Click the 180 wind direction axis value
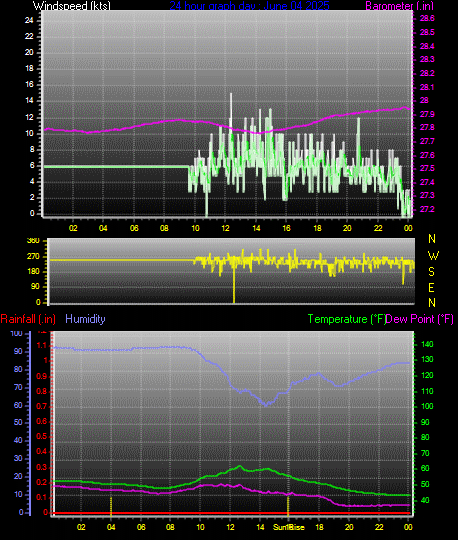Screen dimensions: 458x540 pyautogui.click(x=33, y=271)
